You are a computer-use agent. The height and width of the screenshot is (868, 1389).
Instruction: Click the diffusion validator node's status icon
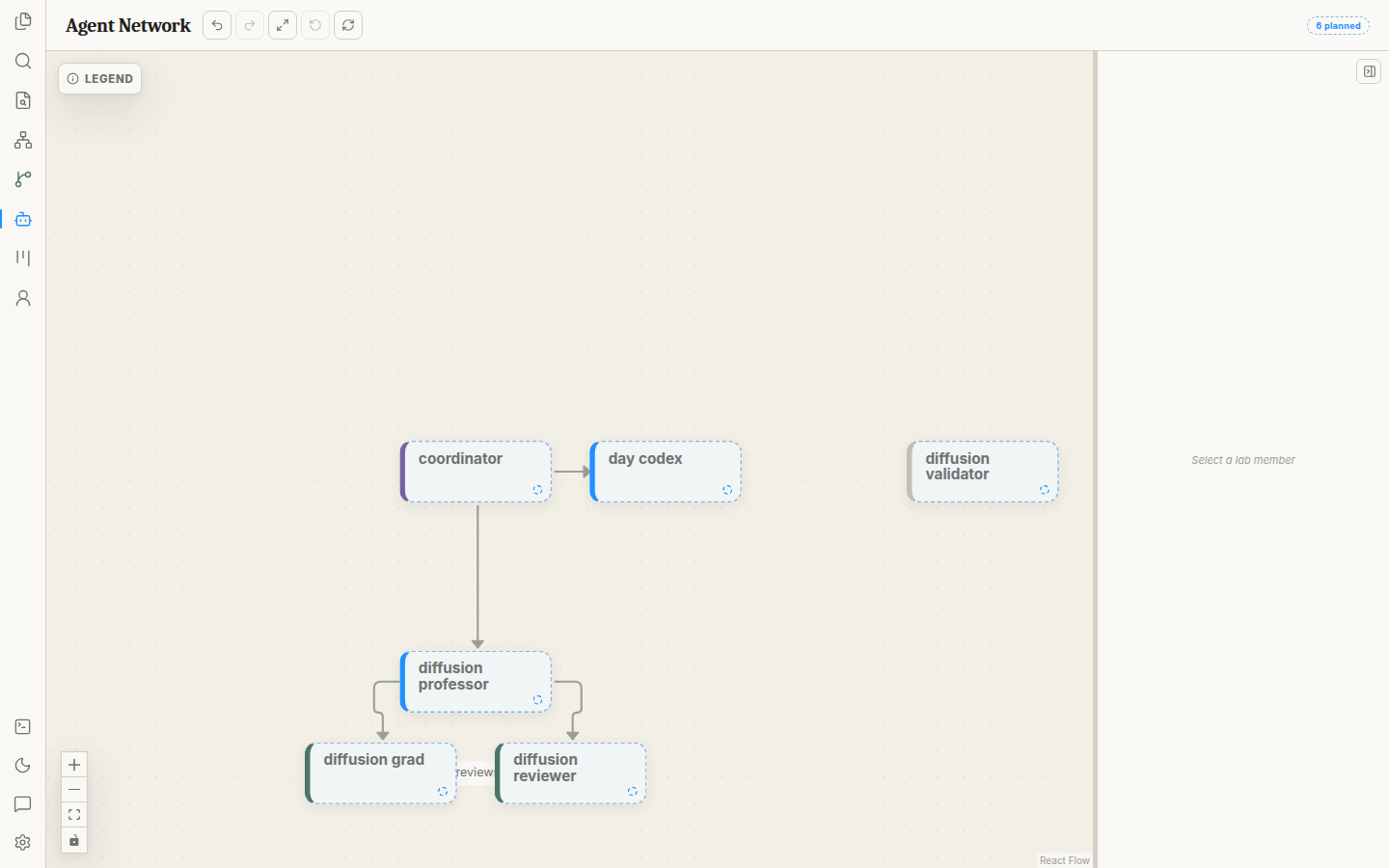(x=1045, y=490)
